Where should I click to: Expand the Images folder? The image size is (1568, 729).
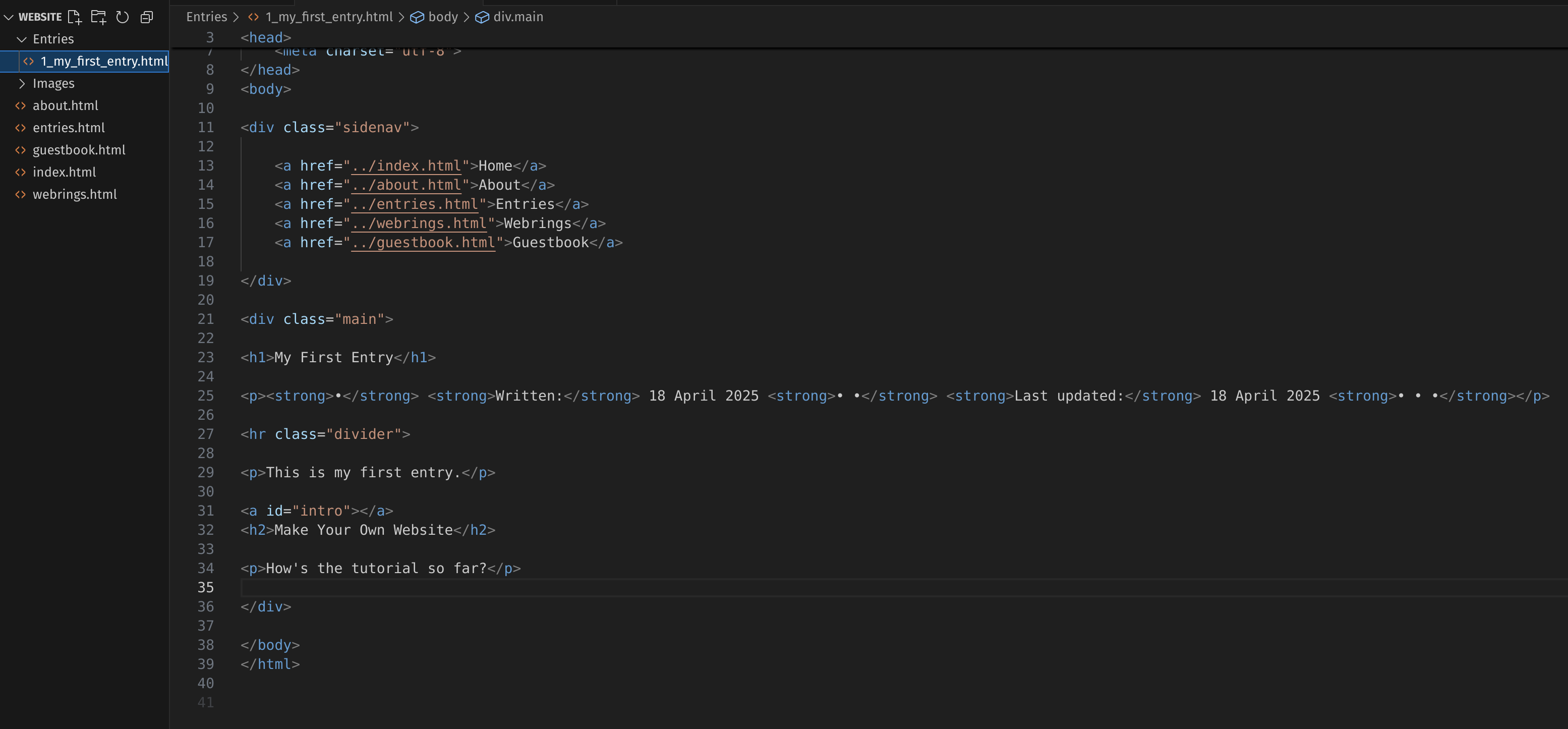(22, 83)
